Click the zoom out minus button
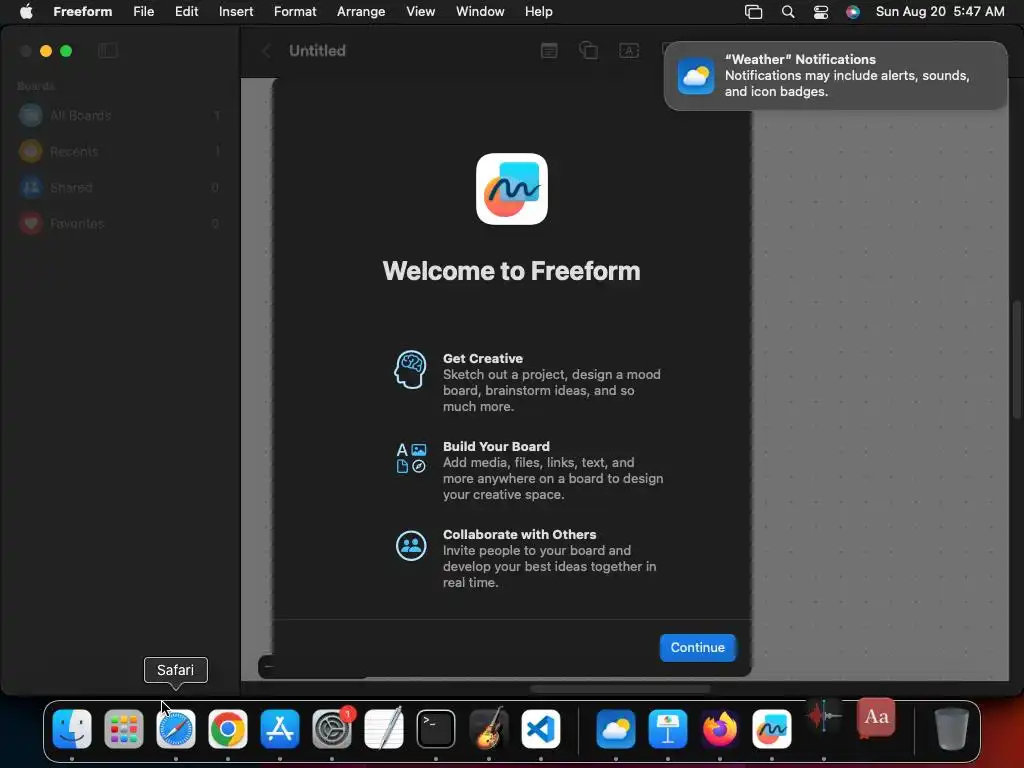This screenshot has height=768, width=1024. [x=268, y=667]
